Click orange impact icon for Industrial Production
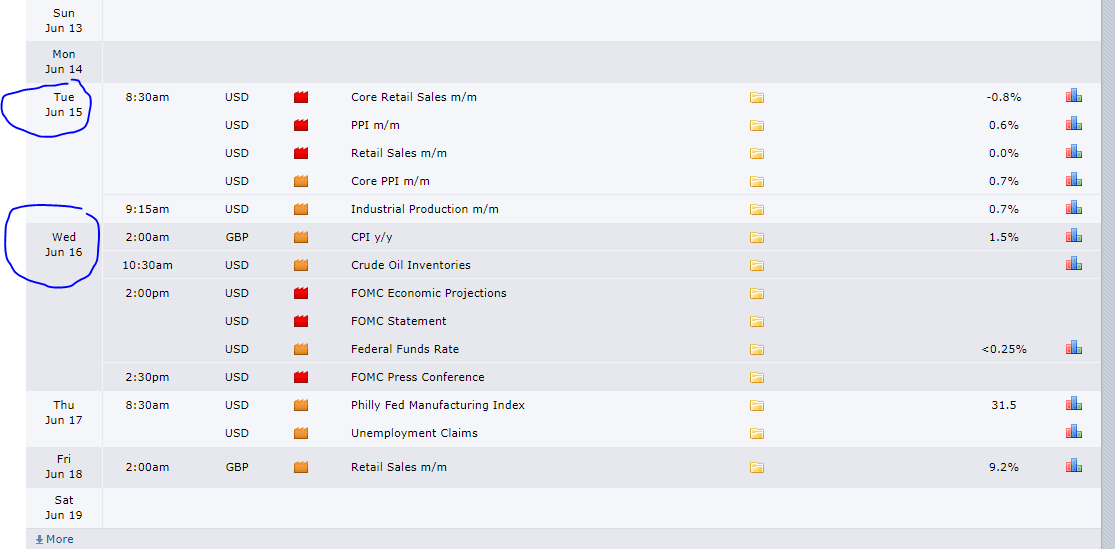 point(301,209)
